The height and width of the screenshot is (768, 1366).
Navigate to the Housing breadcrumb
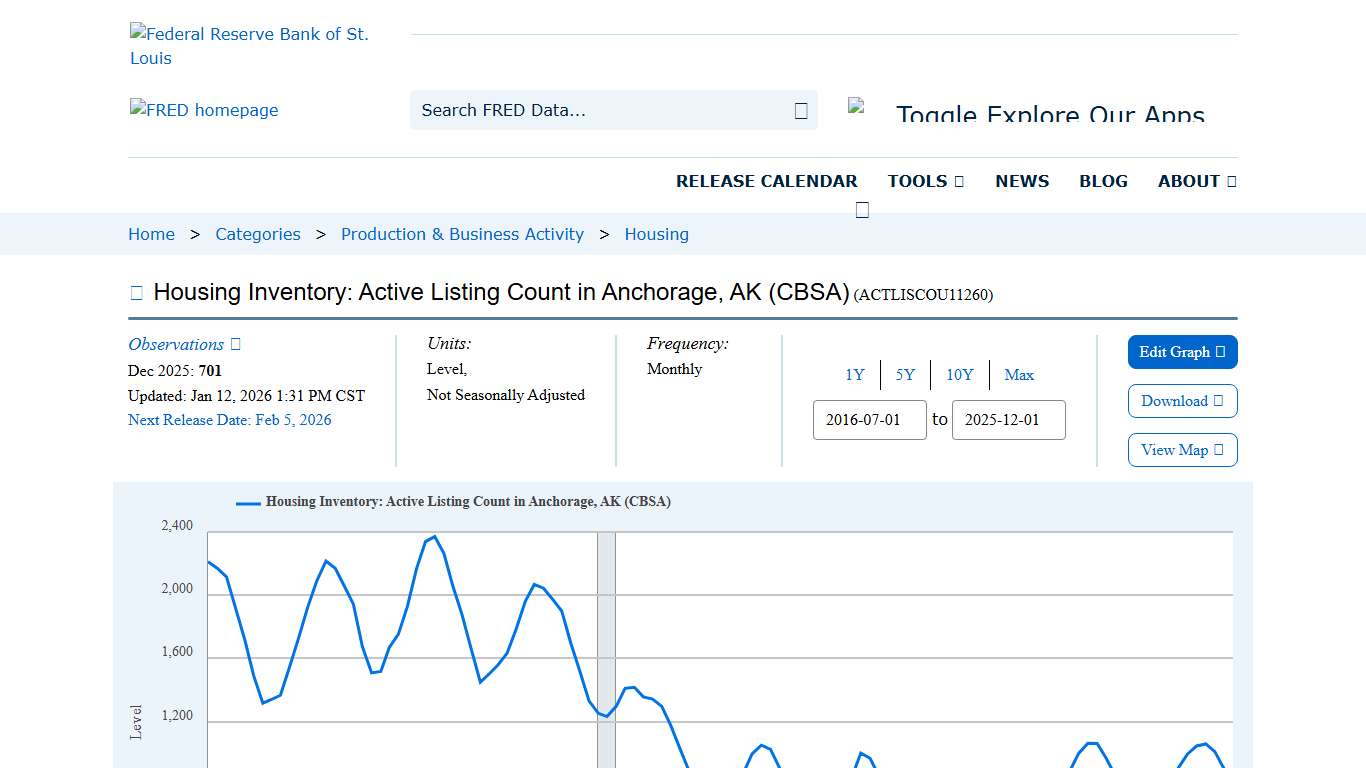click(x=656, y=234)
